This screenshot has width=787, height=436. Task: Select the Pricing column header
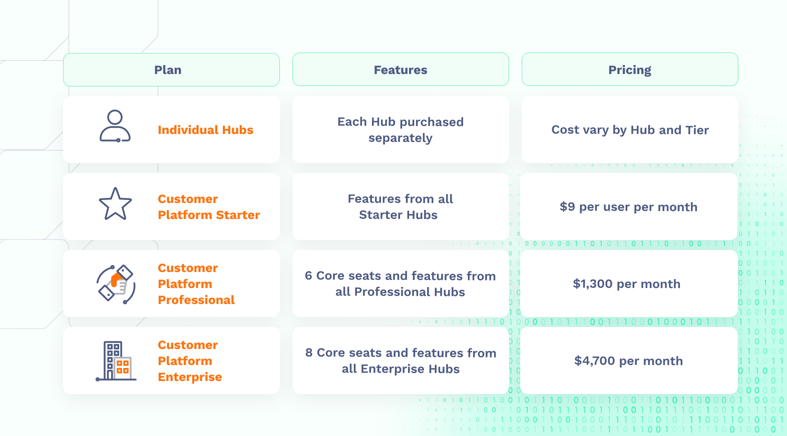629,70
